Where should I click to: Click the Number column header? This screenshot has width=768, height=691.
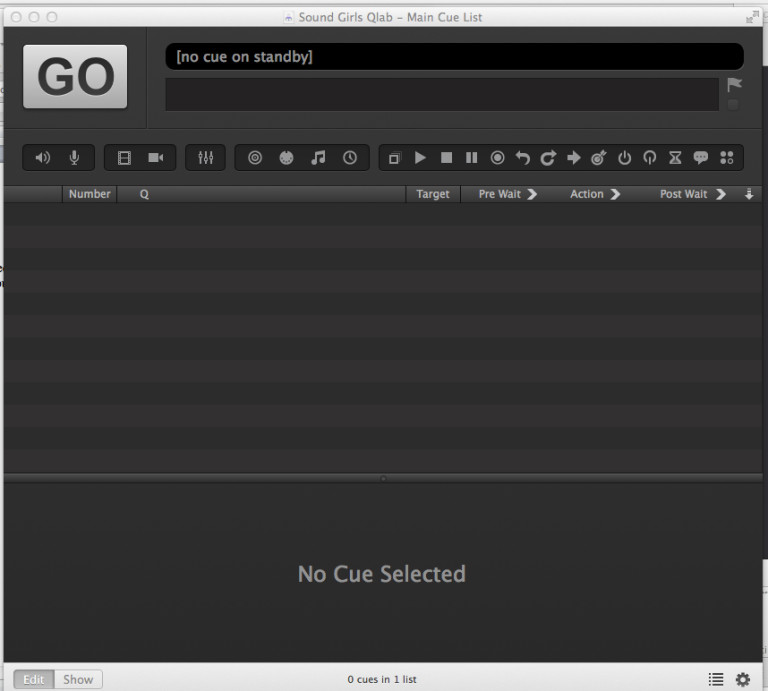click(x=89, y=194)
